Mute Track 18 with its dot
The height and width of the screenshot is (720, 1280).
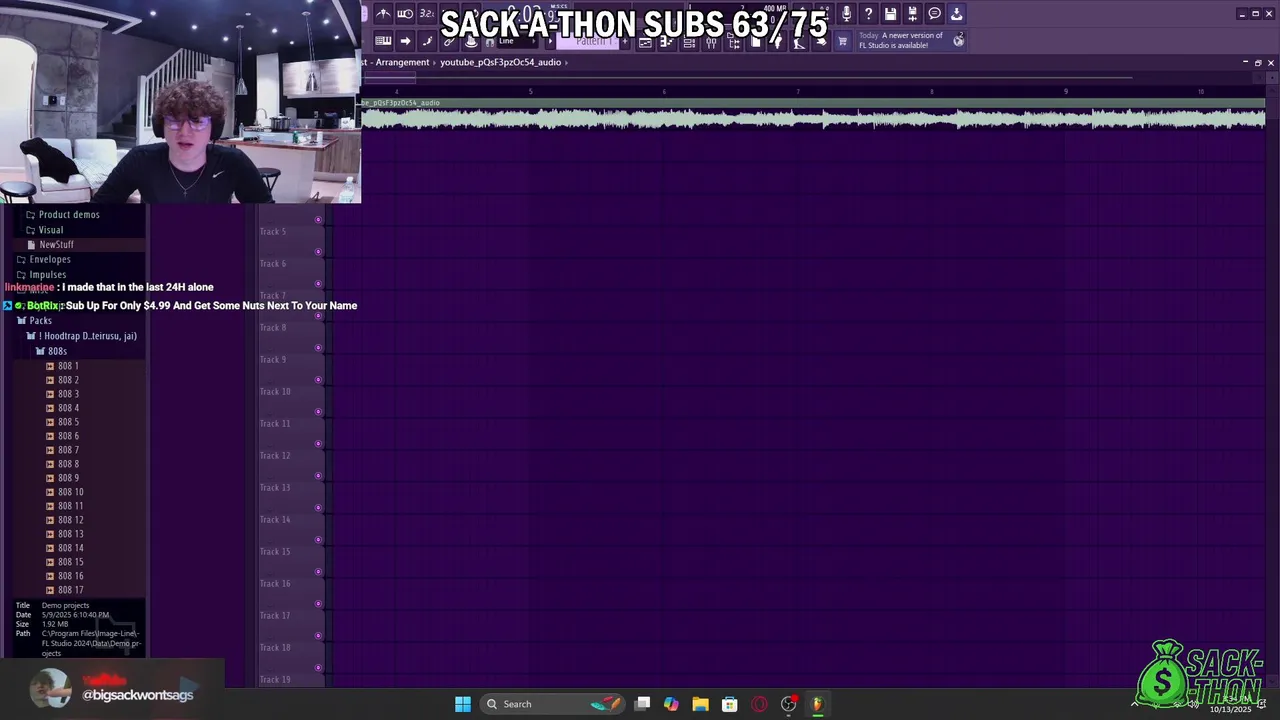(318, 668)
